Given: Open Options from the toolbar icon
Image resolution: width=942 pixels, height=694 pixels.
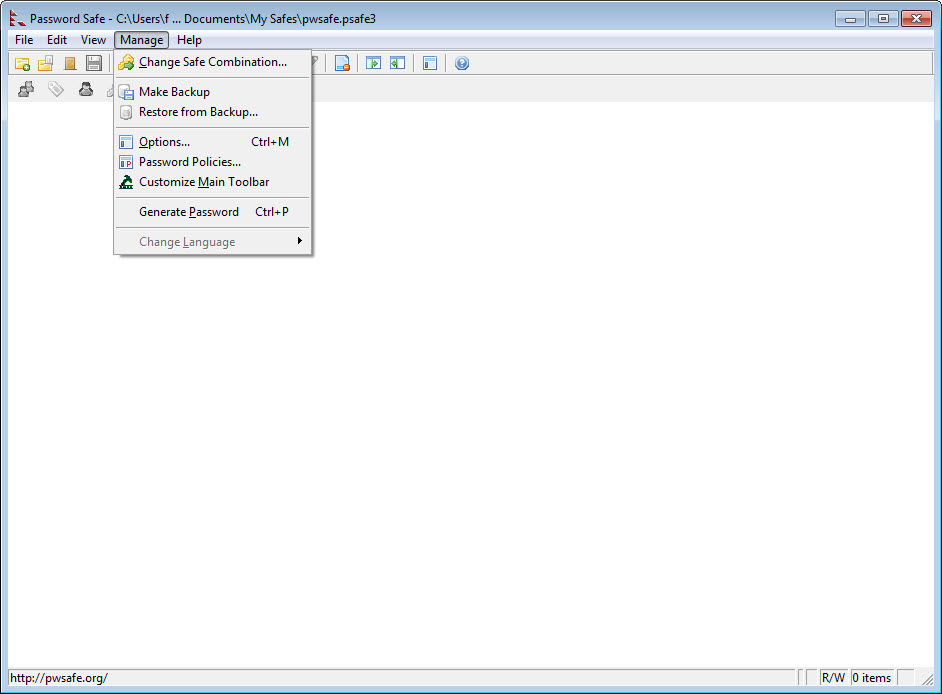Looking at the screenshot, I should tap(430, 63).
